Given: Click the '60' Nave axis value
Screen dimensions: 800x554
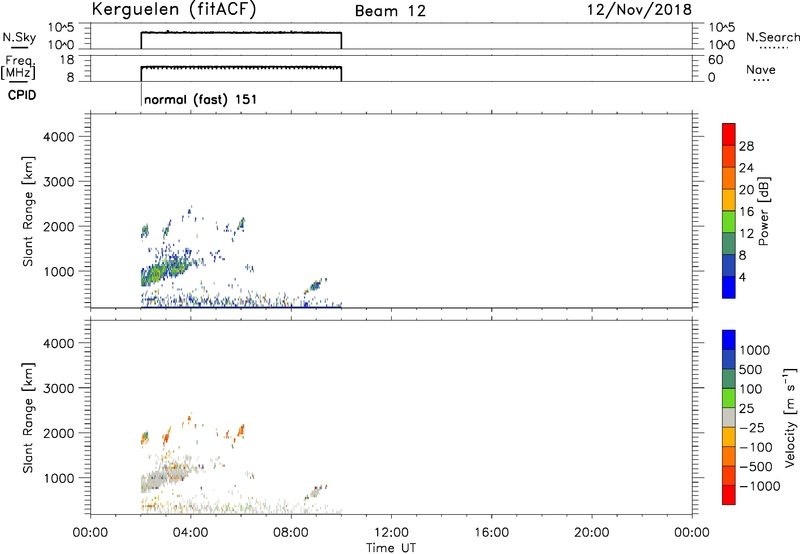Looking at the screenshot, I should [x=716, y=60].
